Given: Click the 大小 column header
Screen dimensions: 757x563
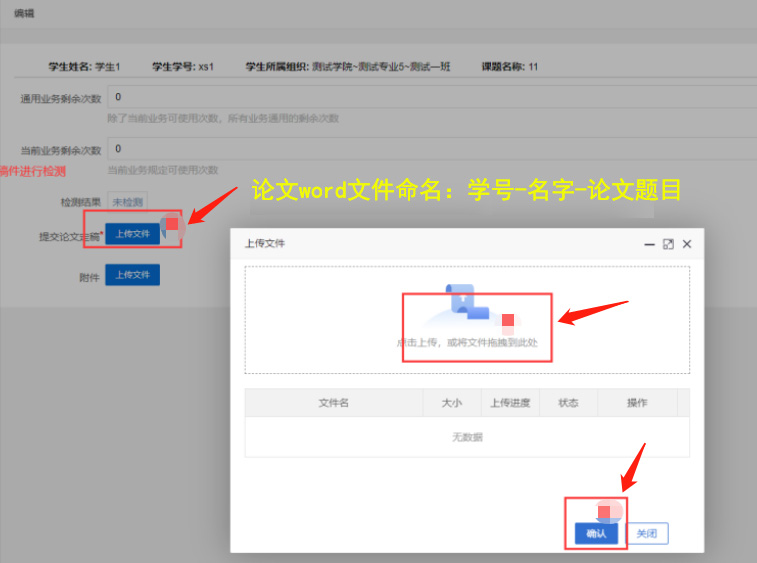Looking at the screenshot, I should [x=452, y=403].
